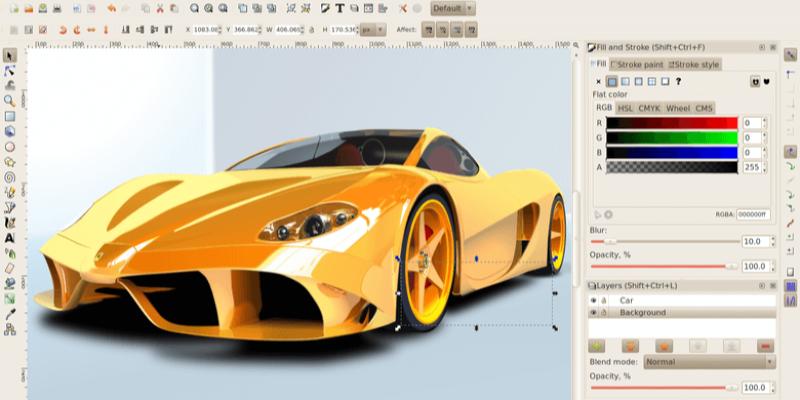
Task: Switch to the HSL color tab
Action: click(625, 108)
